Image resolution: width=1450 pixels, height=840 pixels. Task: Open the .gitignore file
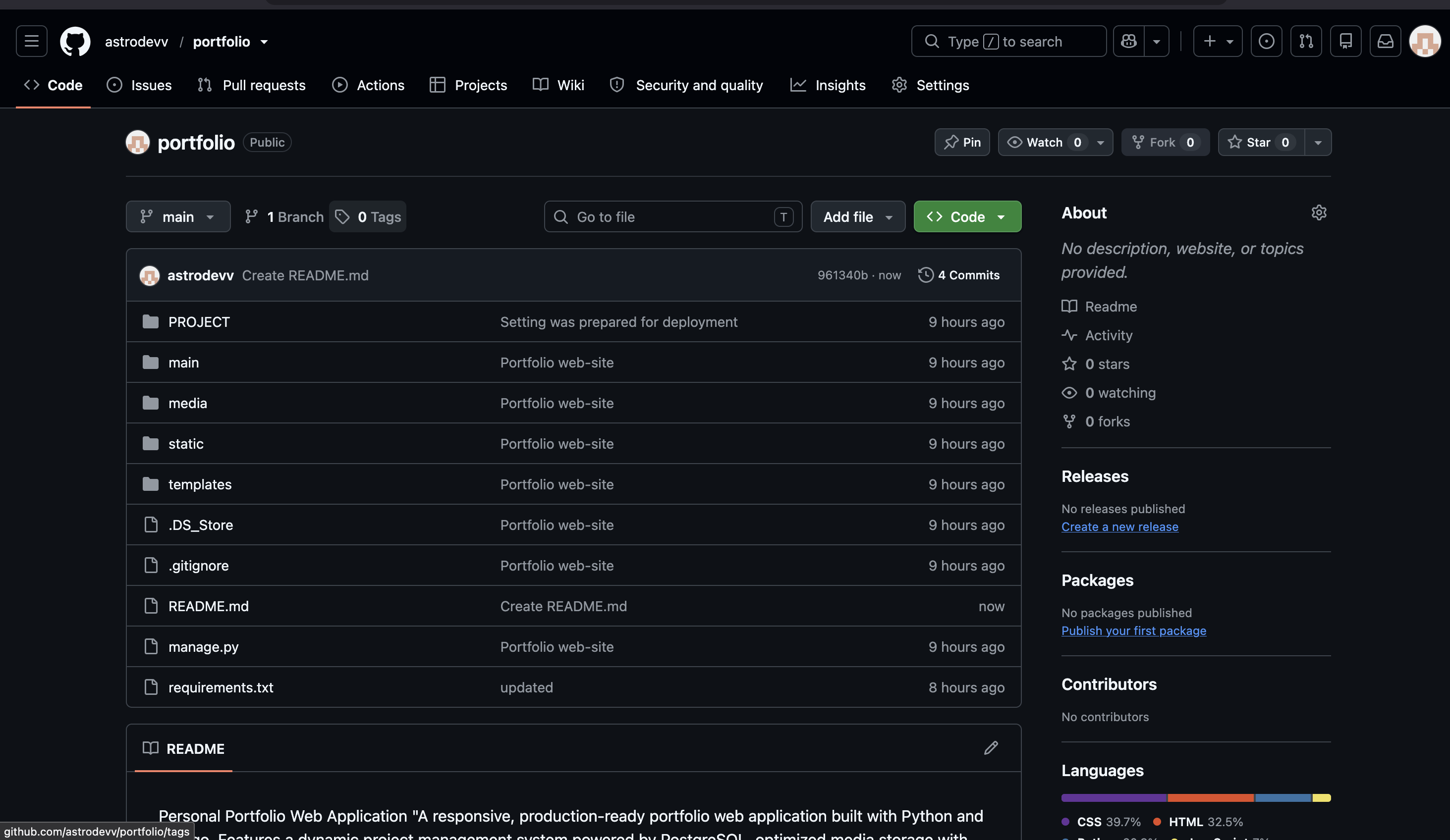(x=198, y=566)
